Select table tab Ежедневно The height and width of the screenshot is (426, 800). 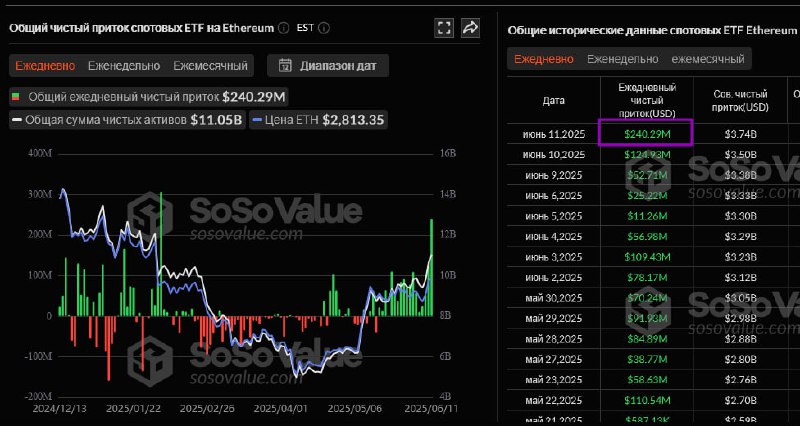543,59
